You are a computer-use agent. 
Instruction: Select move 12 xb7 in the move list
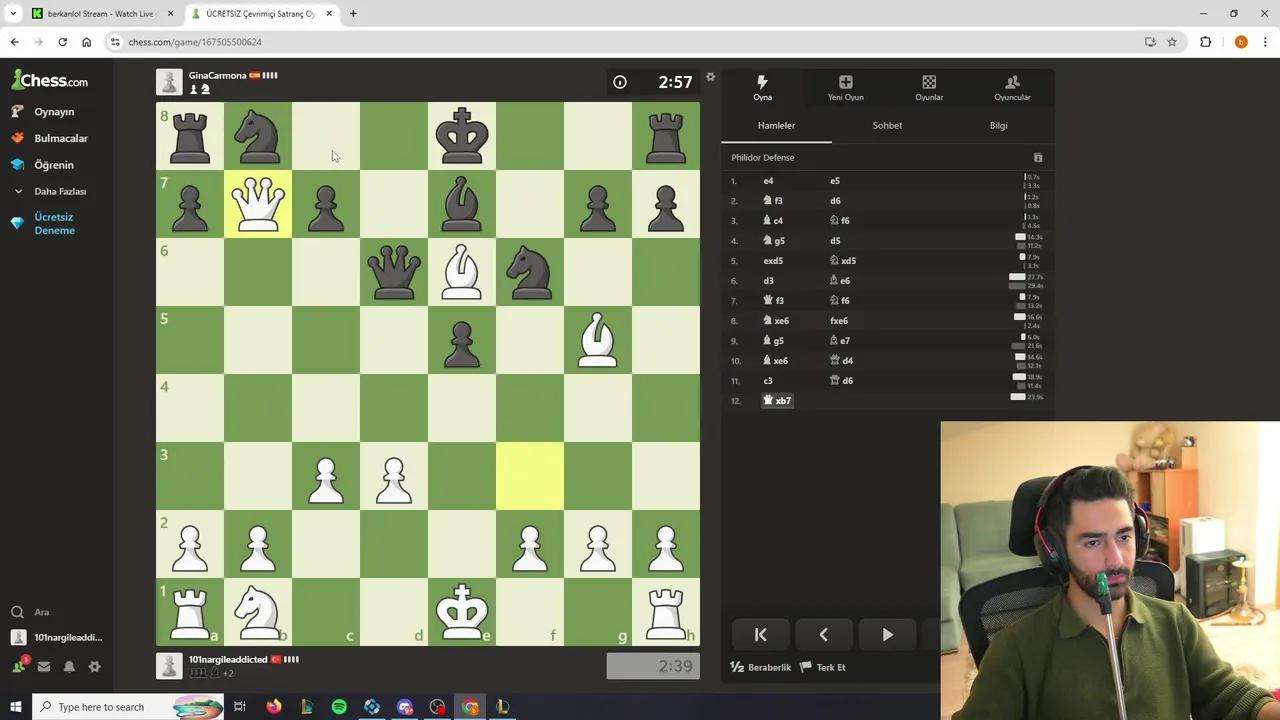(778, 400)
